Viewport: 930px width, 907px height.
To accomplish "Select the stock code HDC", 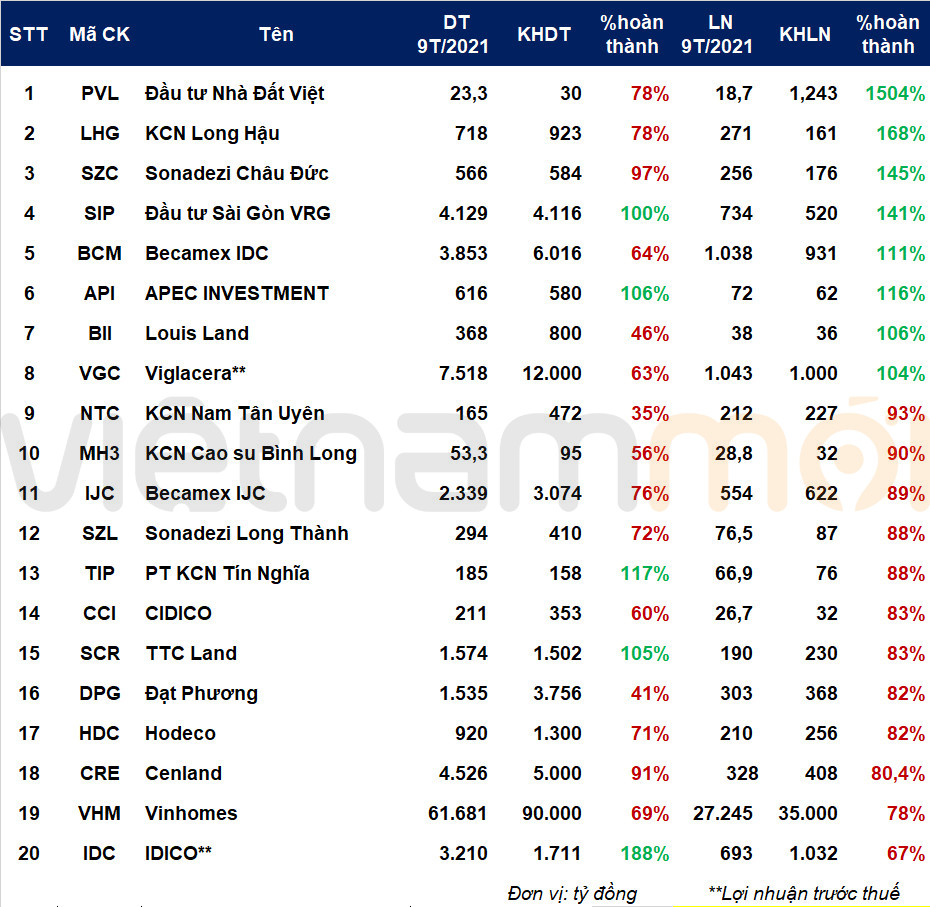I will coord(100,733).
